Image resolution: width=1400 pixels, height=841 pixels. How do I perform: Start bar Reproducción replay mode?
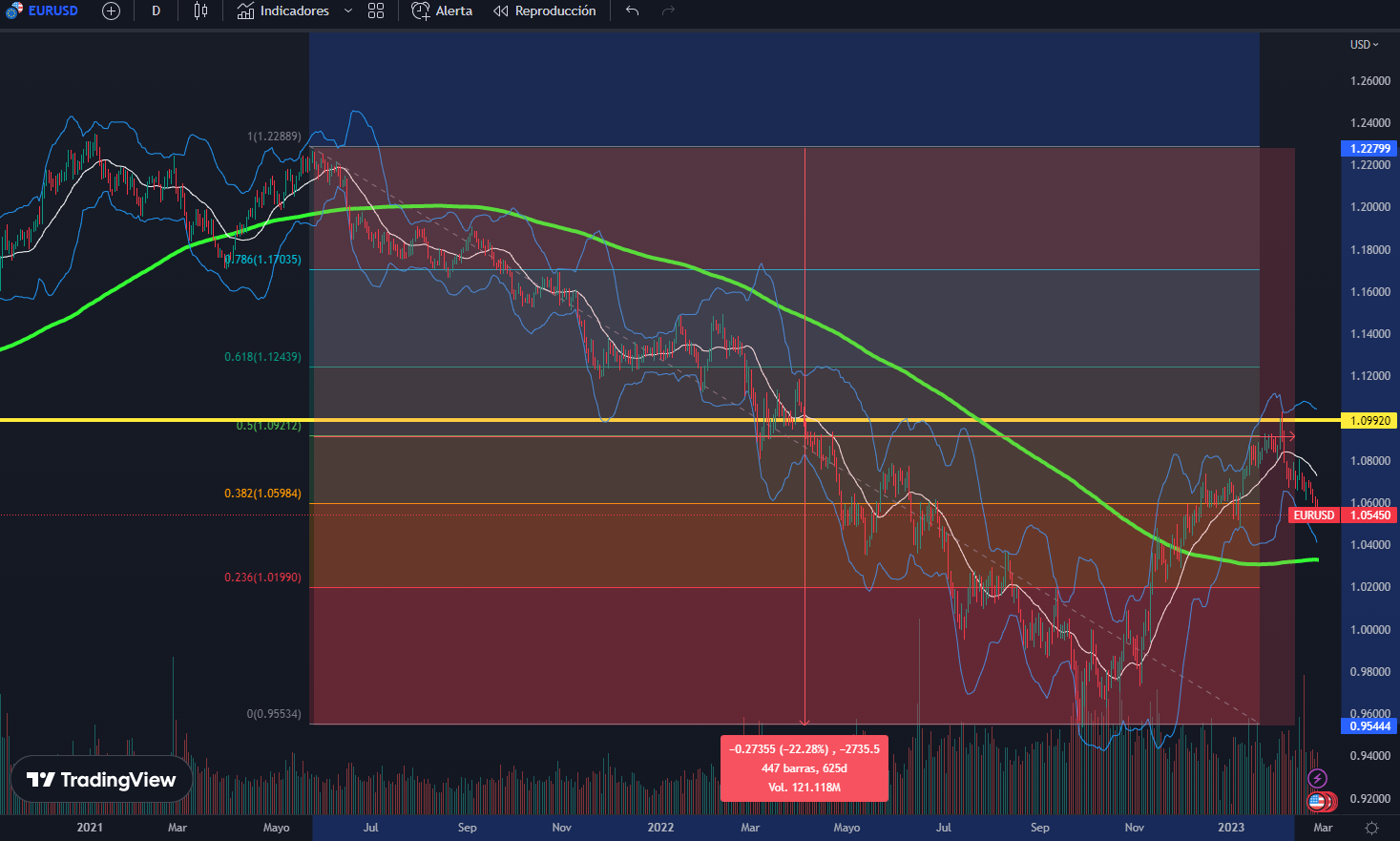pos(544,11)
